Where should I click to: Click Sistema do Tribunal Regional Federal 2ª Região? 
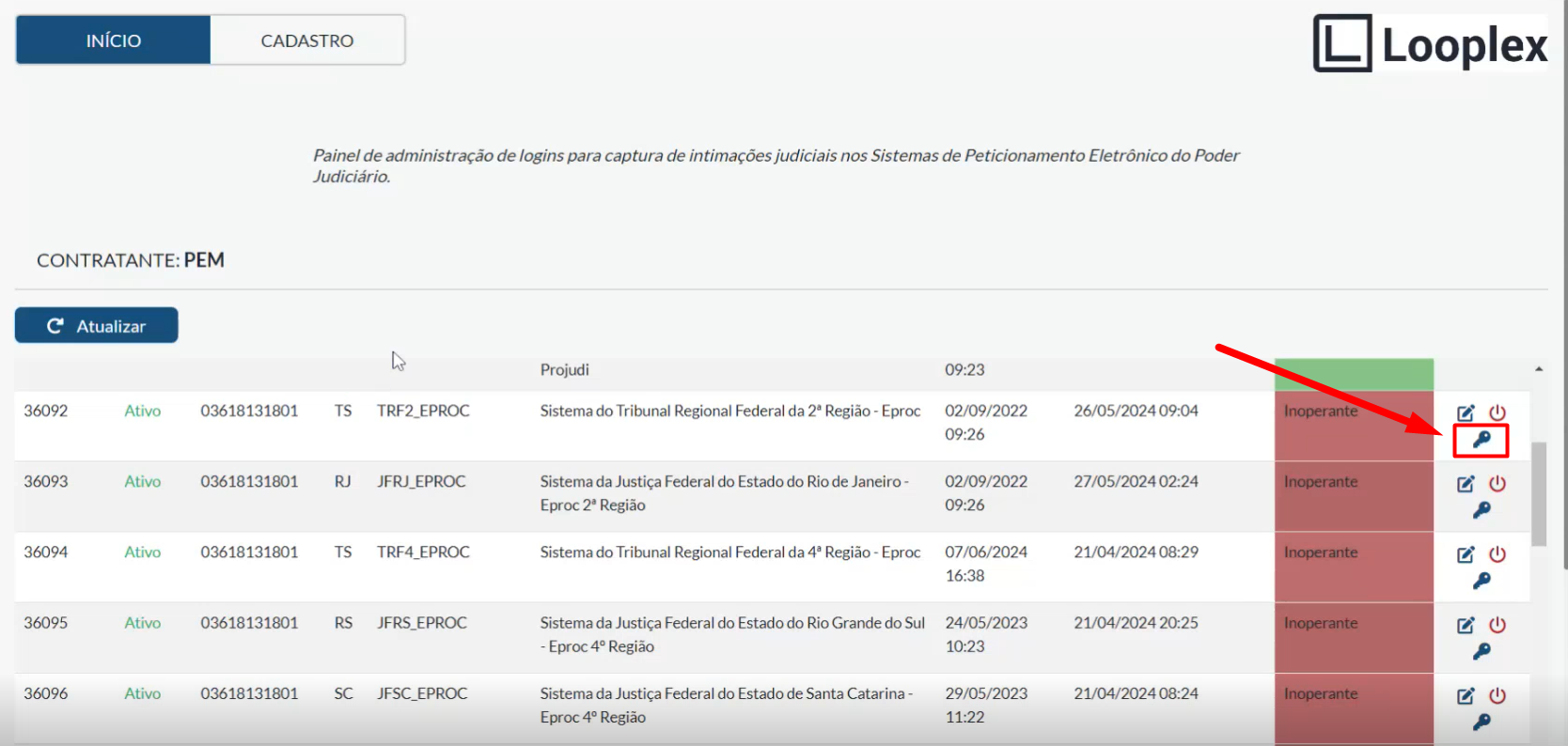click(730, 411)
